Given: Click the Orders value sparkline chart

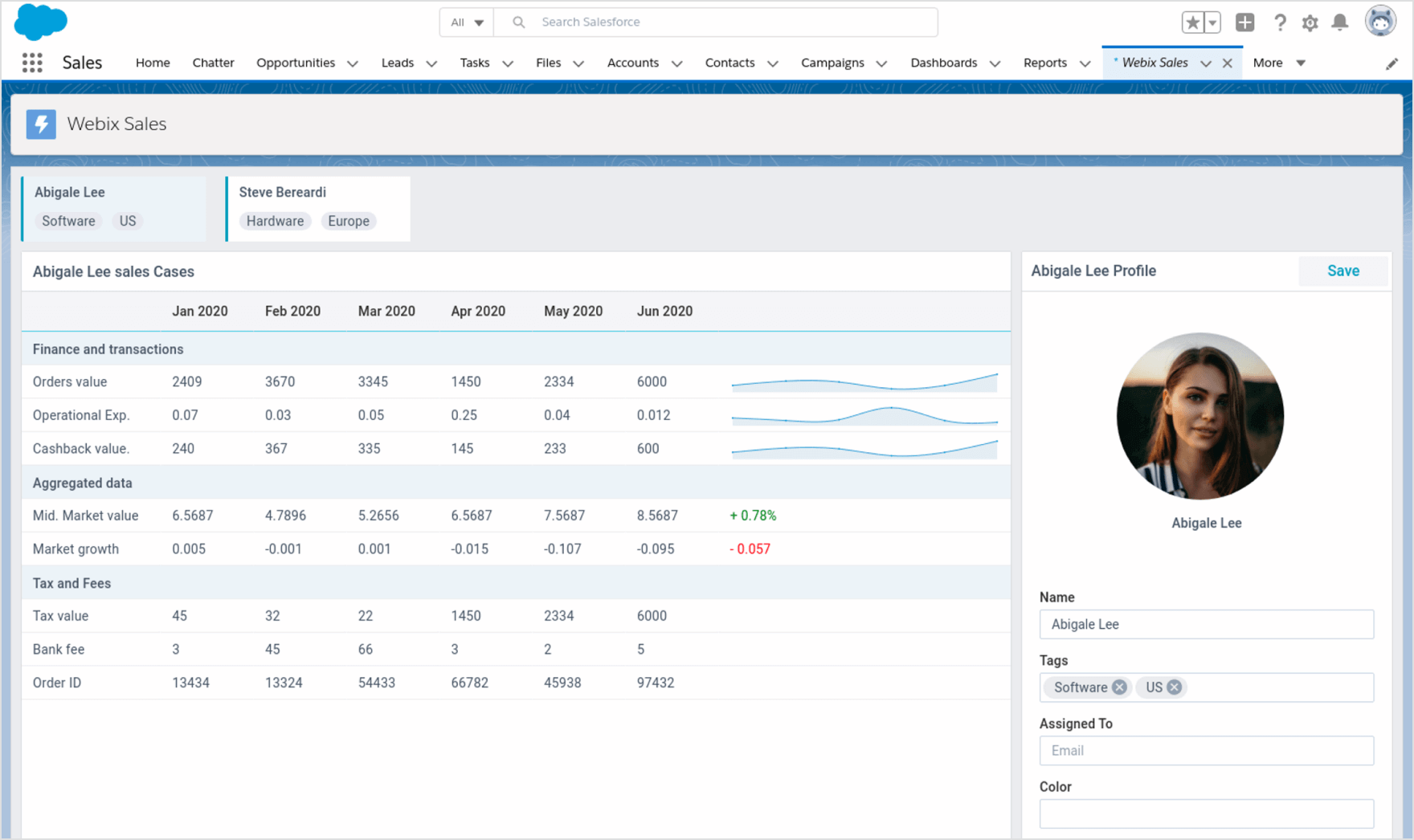Looking at the screenshot, I should tap(864, 382).
